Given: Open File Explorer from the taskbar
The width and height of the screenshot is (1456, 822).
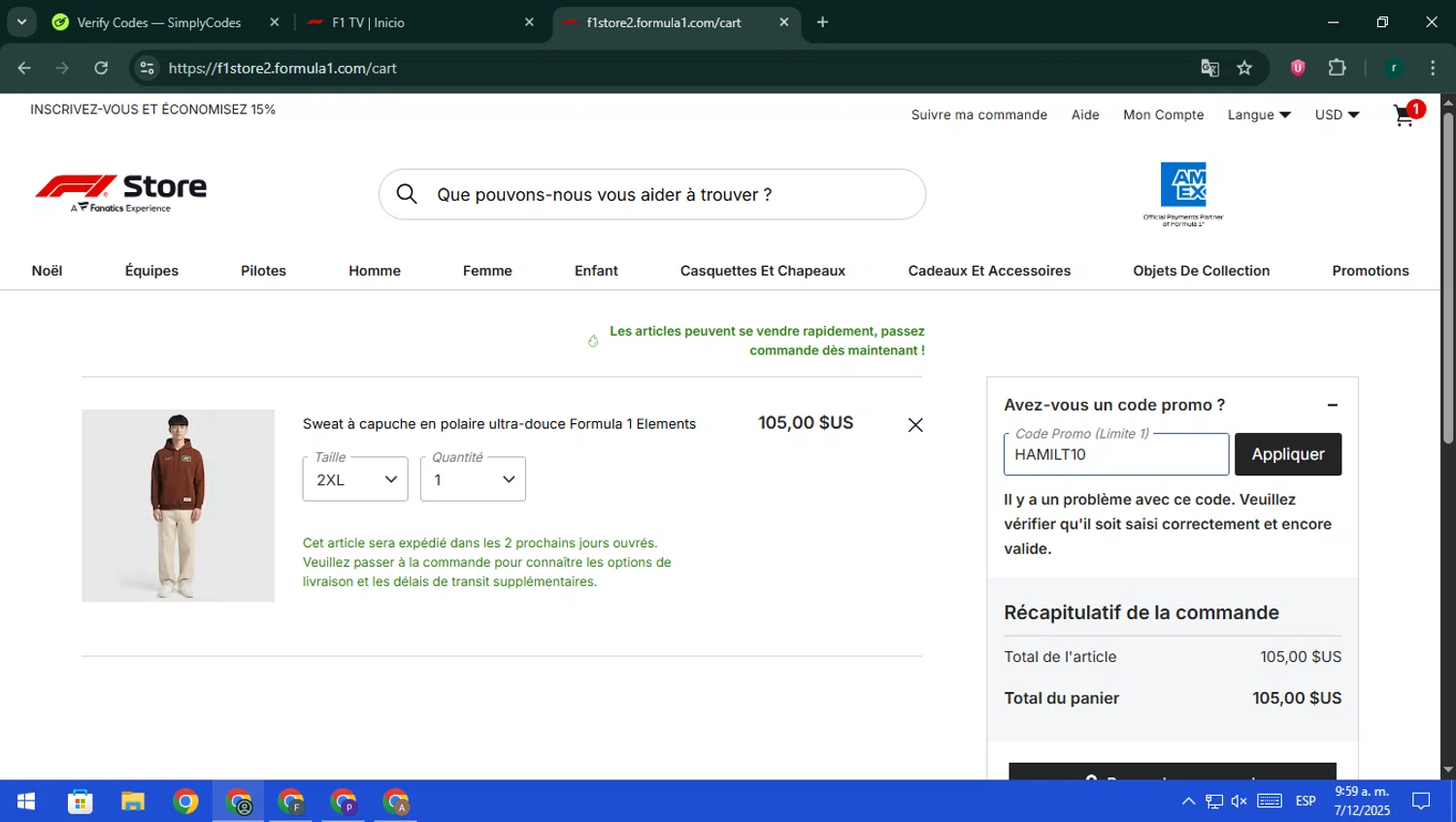Looking at the screenshot, I should click(x=132, y=802).
